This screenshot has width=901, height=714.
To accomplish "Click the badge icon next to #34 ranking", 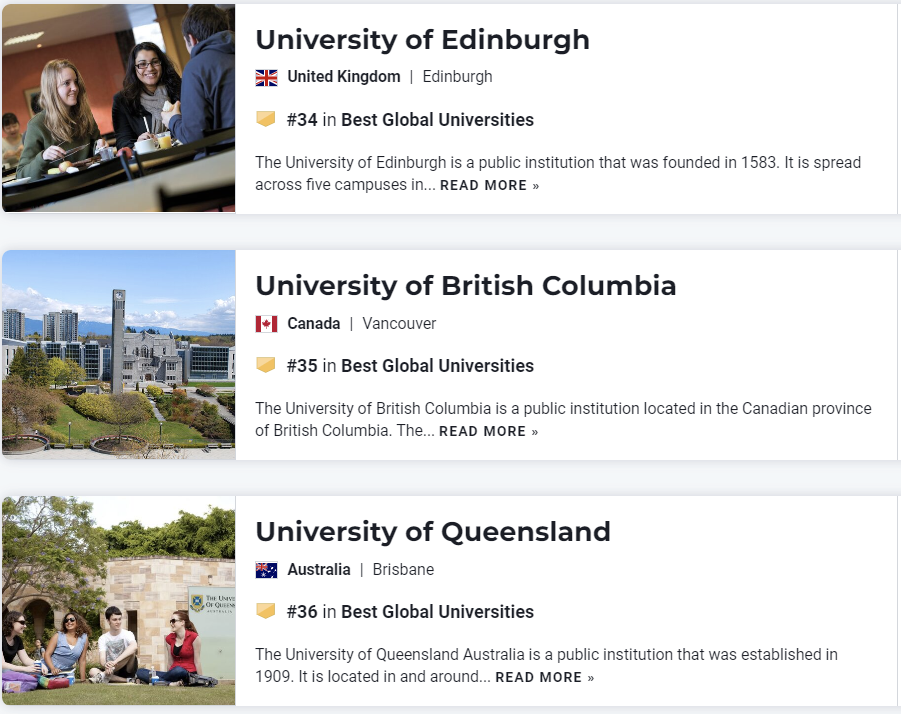I will pos(265,118).
